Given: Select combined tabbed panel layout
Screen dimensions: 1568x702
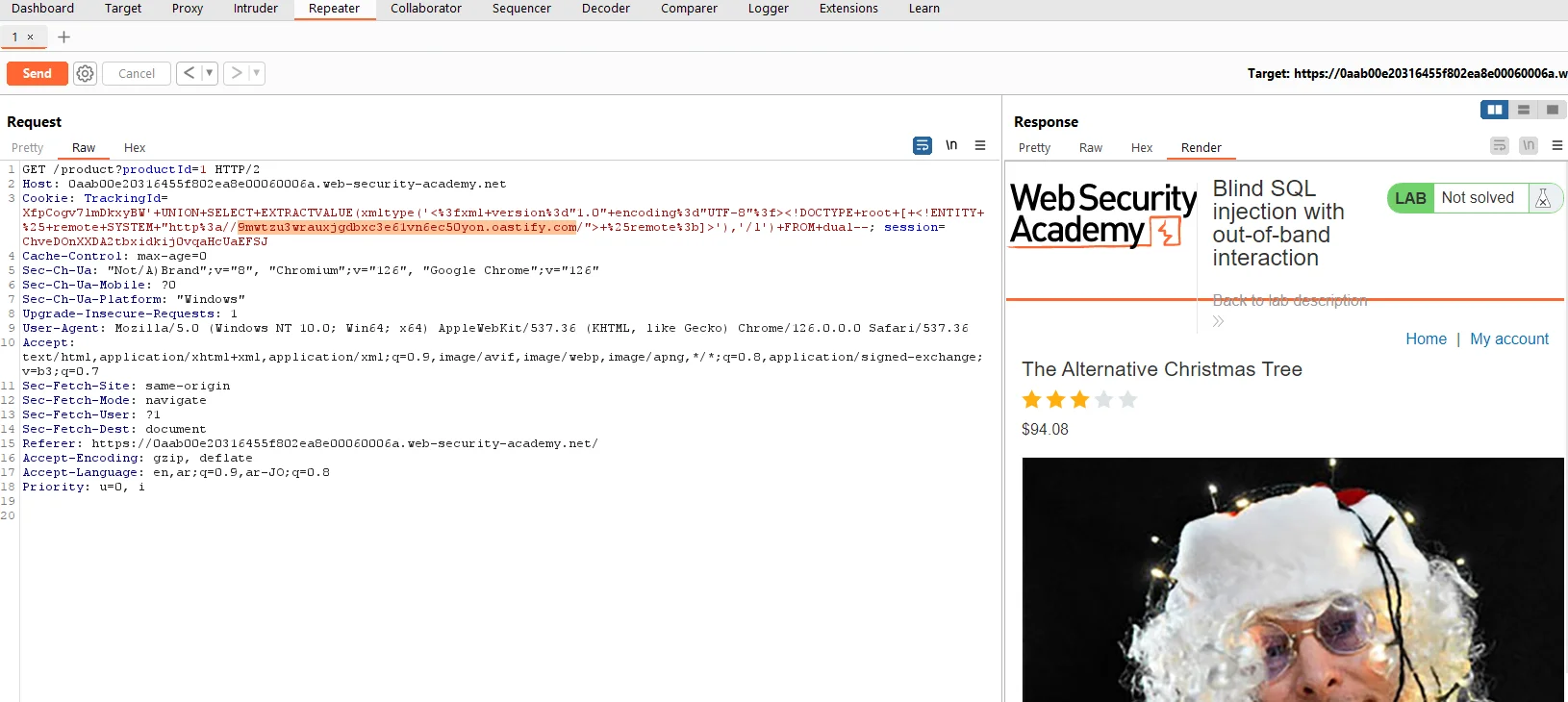Looking at the screenshot, I should point(1552,110).
